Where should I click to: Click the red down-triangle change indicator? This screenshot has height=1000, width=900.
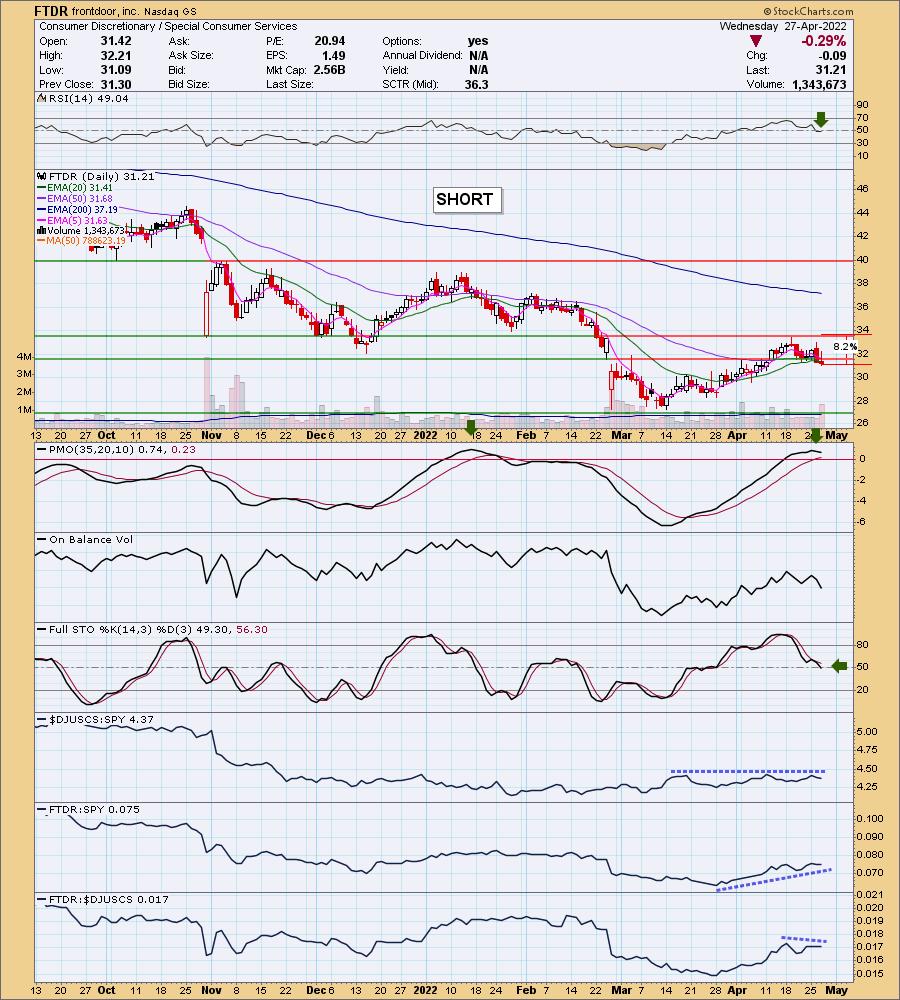coord(755,41)
